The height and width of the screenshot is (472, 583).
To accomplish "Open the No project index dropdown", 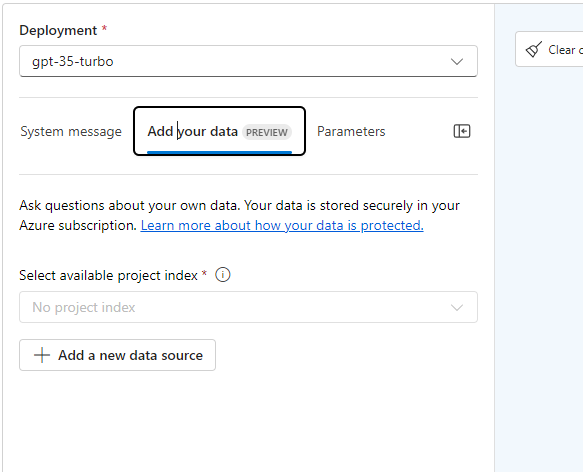I will [x=248, y=307].
